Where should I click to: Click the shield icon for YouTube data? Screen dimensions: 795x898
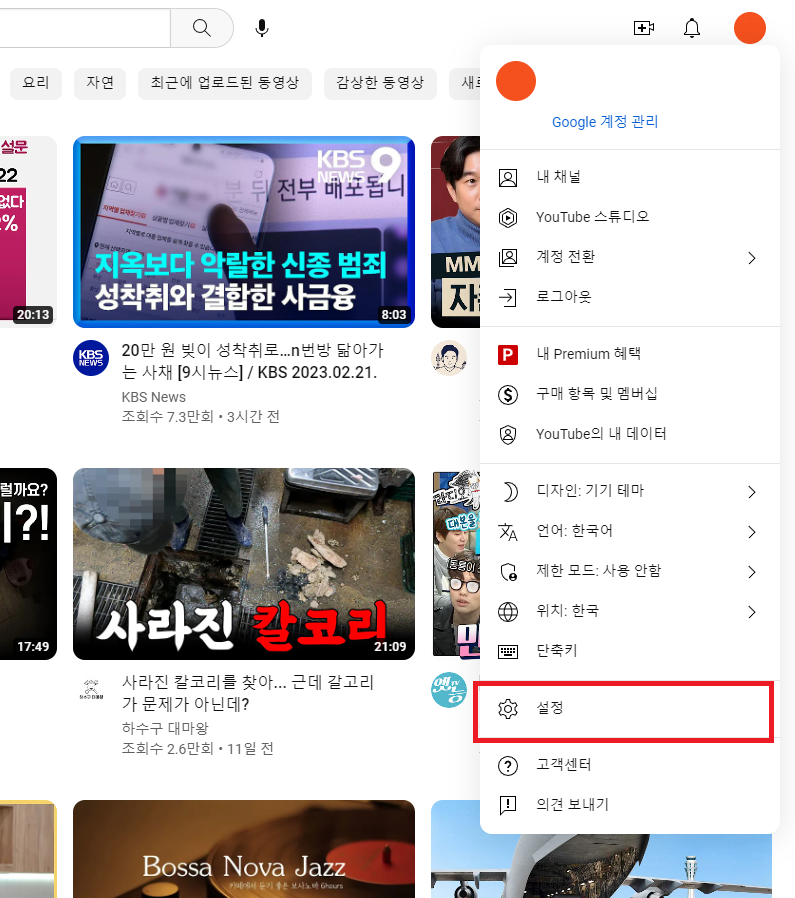point(507,435)
